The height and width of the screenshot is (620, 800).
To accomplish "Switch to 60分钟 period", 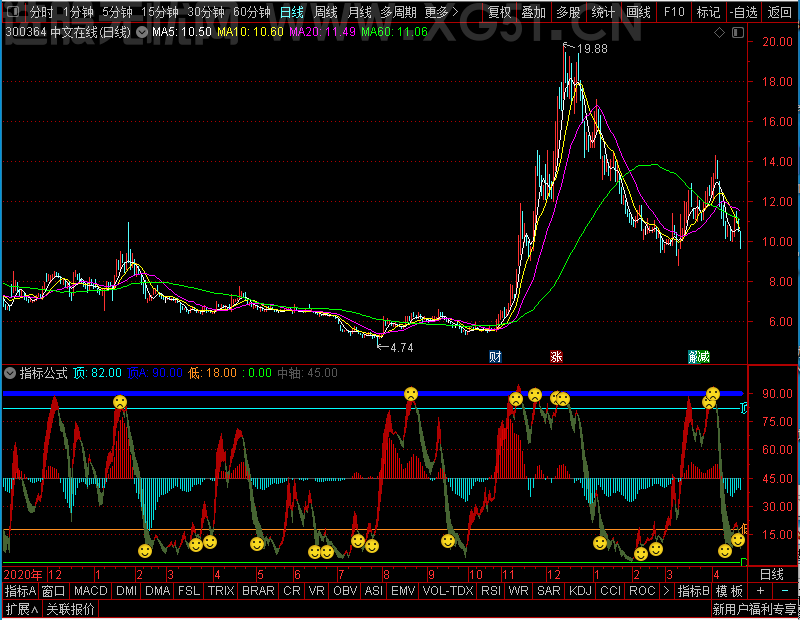I will pyautogui.click(x=252, y=12).
